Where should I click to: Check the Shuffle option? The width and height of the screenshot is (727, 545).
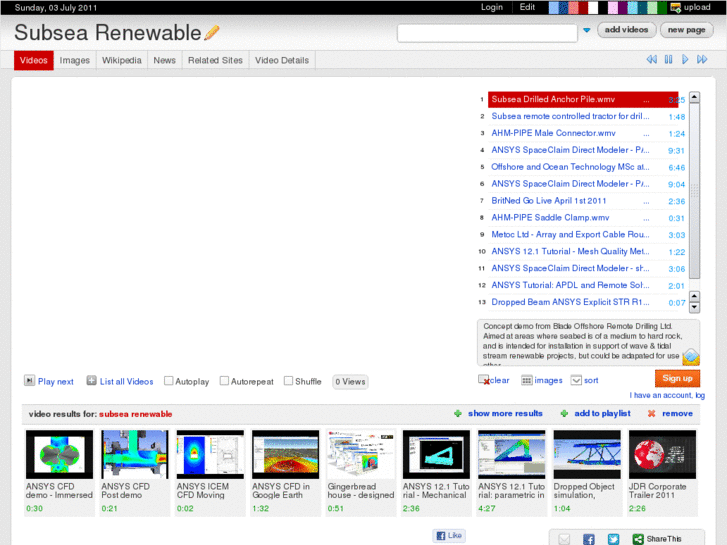[288, 381]
